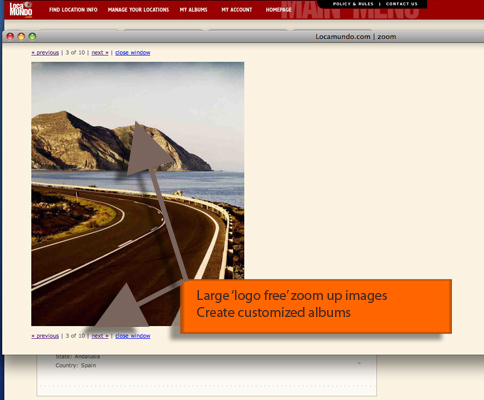The height and width of the screenshot is (400, 484).
Task: Open the My Account menu item
Action: coord(237,10)
